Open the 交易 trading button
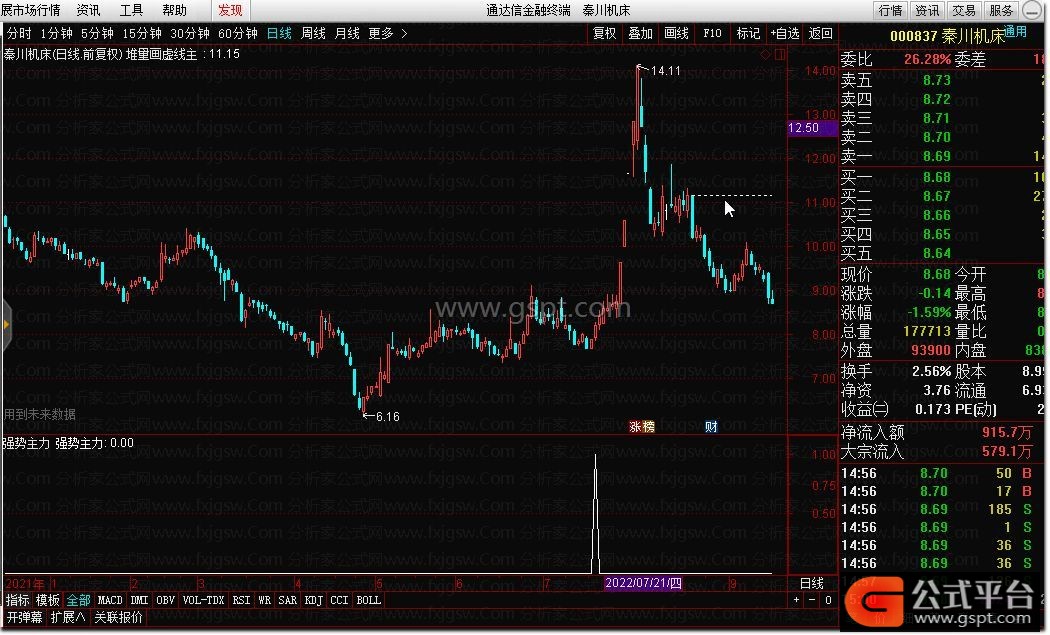Screen dimensions: 1050x635 pos(964,10)
